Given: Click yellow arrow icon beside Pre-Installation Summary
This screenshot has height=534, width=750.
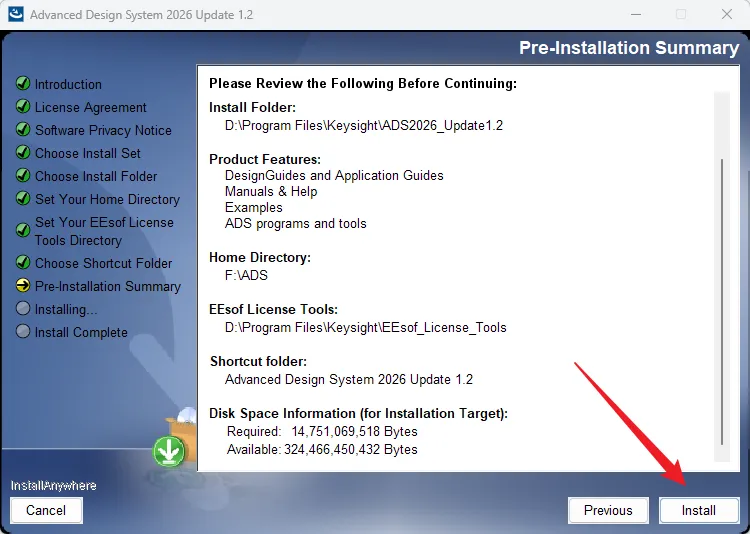Looking at the screenshot, I should point(23,286).
